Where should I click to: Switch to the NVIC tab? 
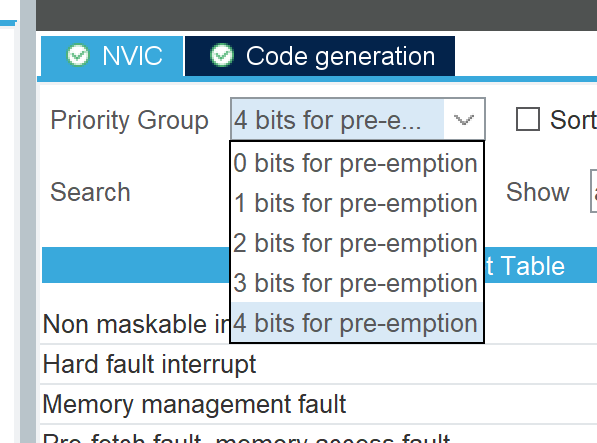(112, 56)
